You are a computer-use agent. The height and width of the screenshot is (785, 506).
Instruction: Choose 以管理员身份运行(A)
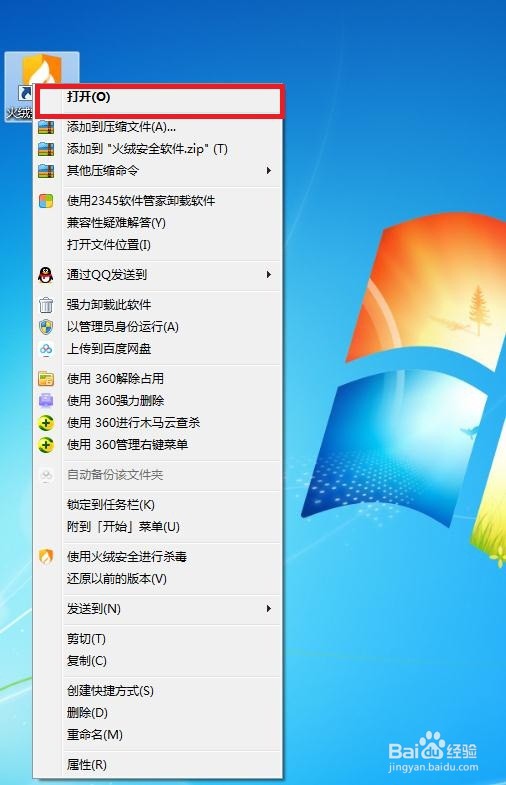point(158,327)
